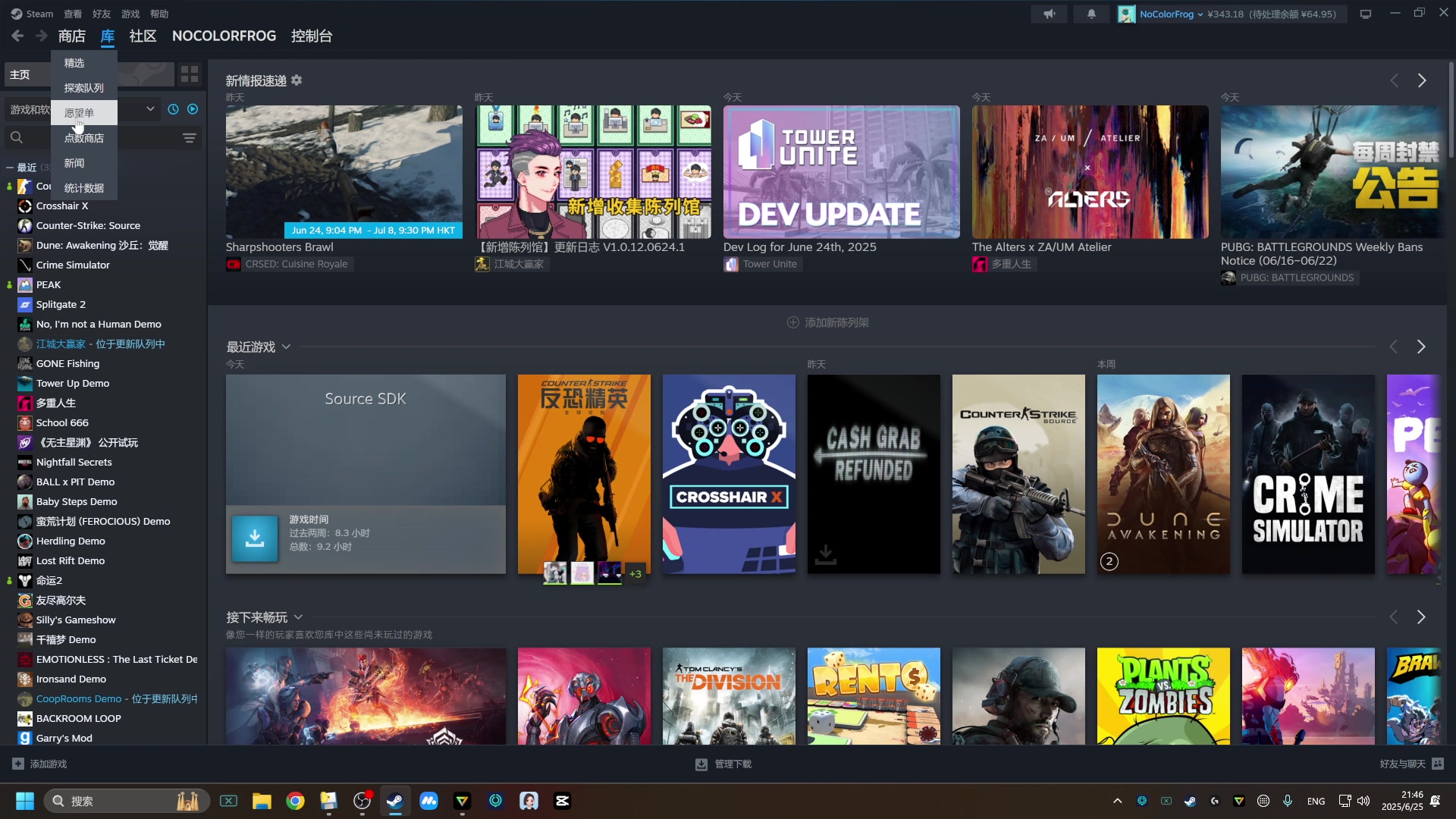Select 愿望单 in the store submenu

(x=84, y=113)
